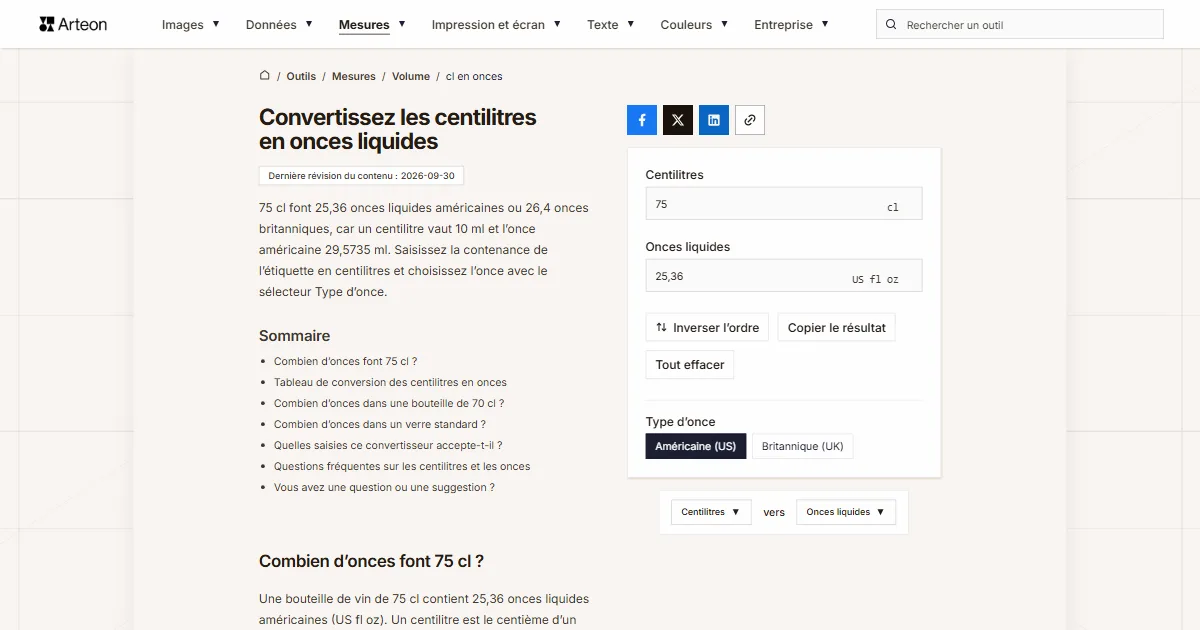Image resolution: width=1200 pixels, height=630 pixels.
Task: Focus the Centilitres input field
Action: (x=784, y=204)
